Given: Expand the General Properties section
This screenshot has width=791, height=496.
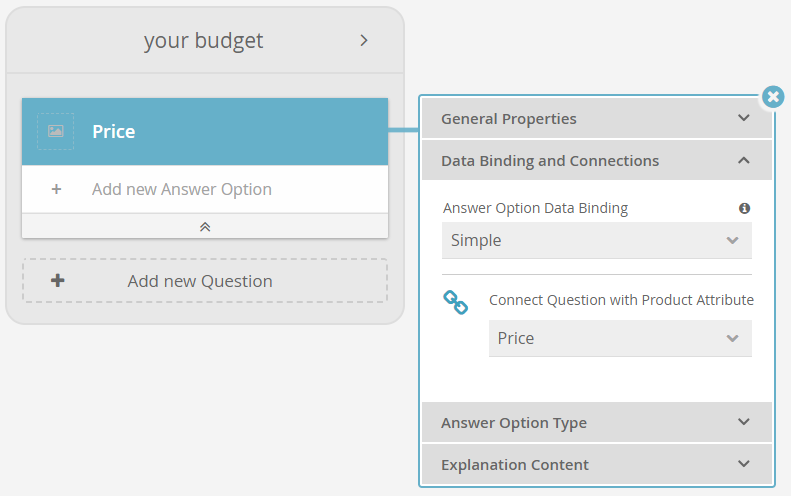Looking at the screenshot, I should [x=597, y=119].
